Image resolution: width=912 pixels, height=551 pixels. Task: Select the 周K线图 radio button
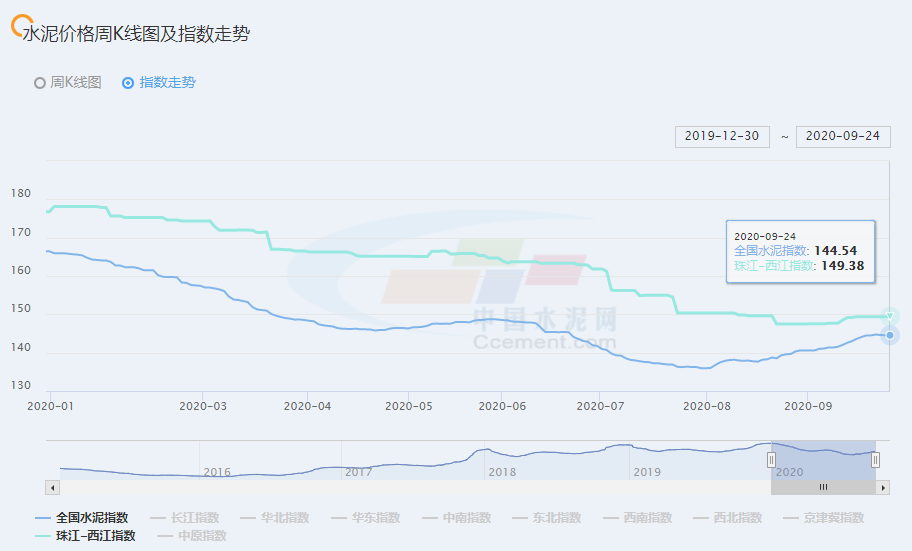point(40,83)
